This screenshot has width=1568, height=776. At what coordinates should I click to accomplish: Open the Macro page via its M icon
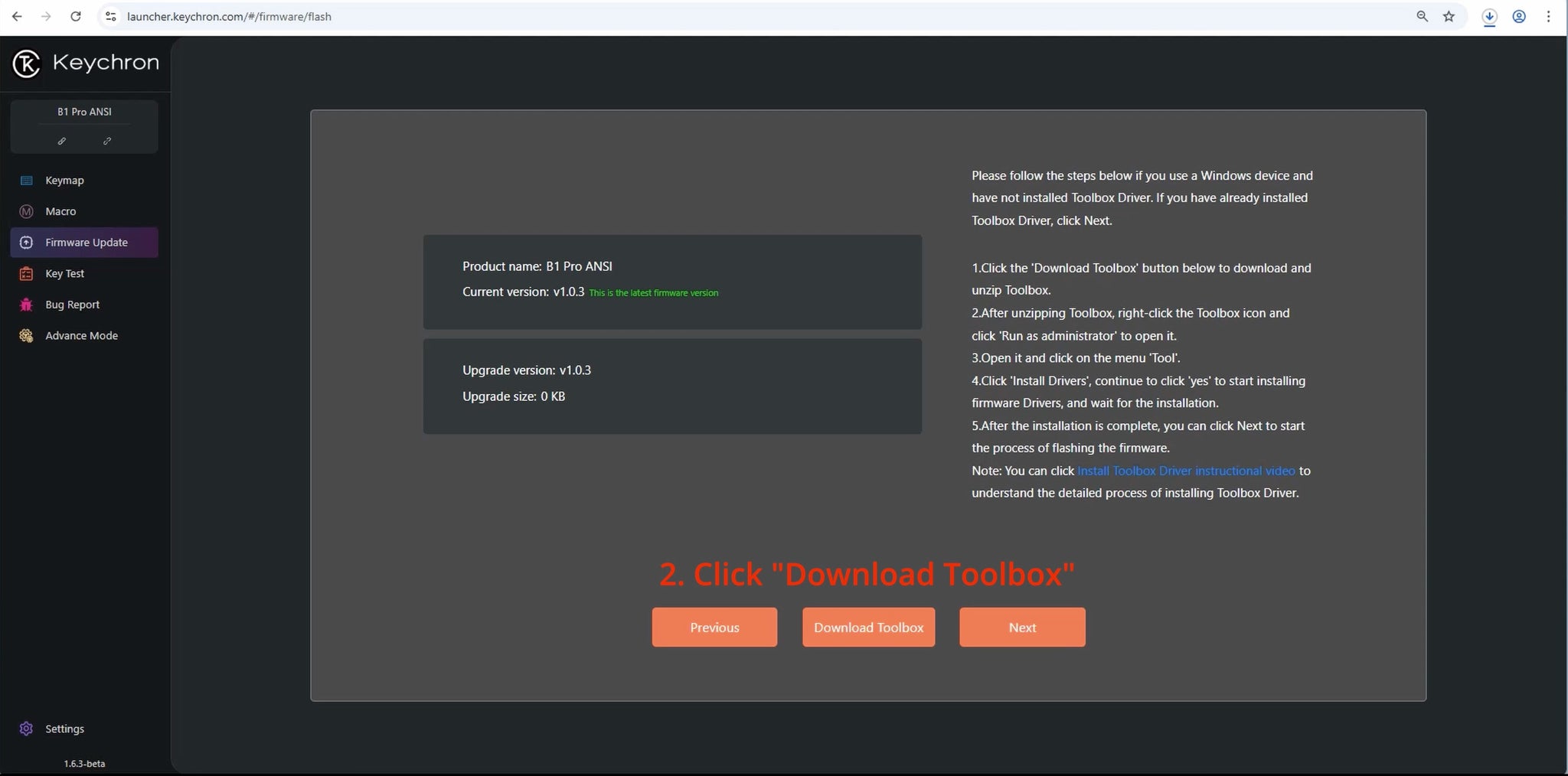click(27, 211)
